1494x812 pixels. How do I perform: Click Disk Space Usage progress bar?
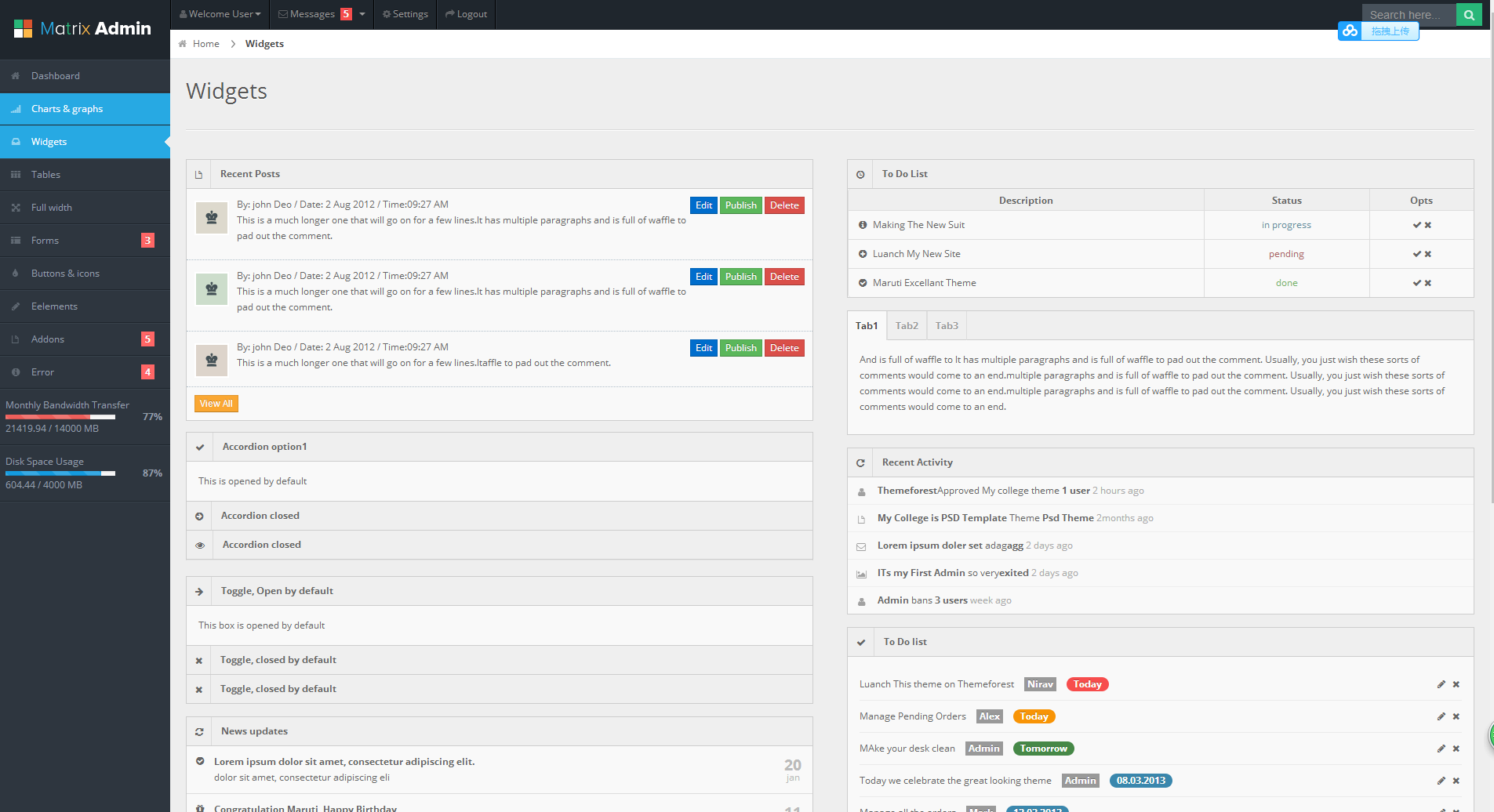[60, 473]
